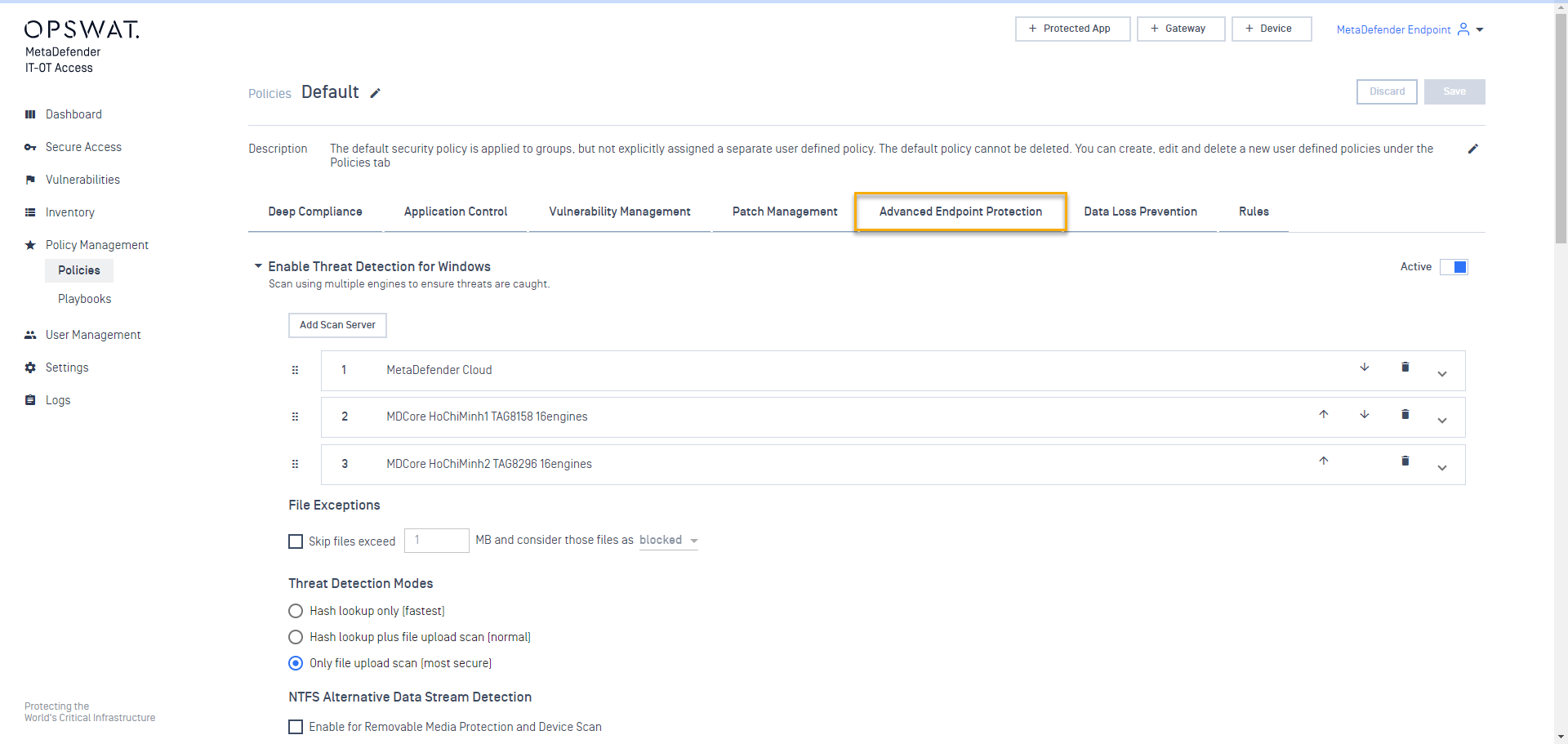Click the MetaDefender Cloud server name
The width and height of the screenshot is (1568, 744).
point(439,370)
